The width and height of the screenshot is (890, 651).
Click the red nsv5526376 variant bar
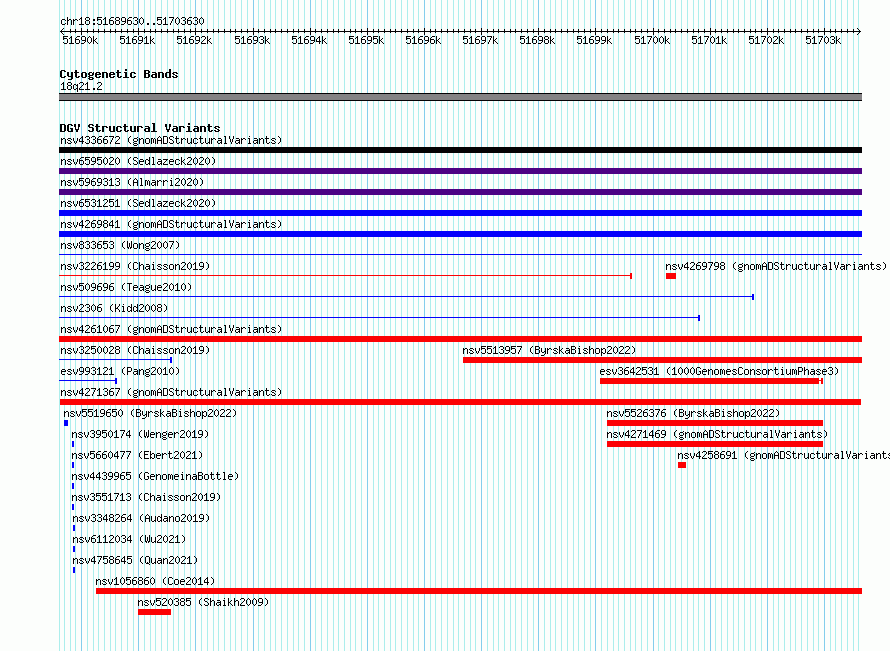pyautogui.click(x=715, y=423)
